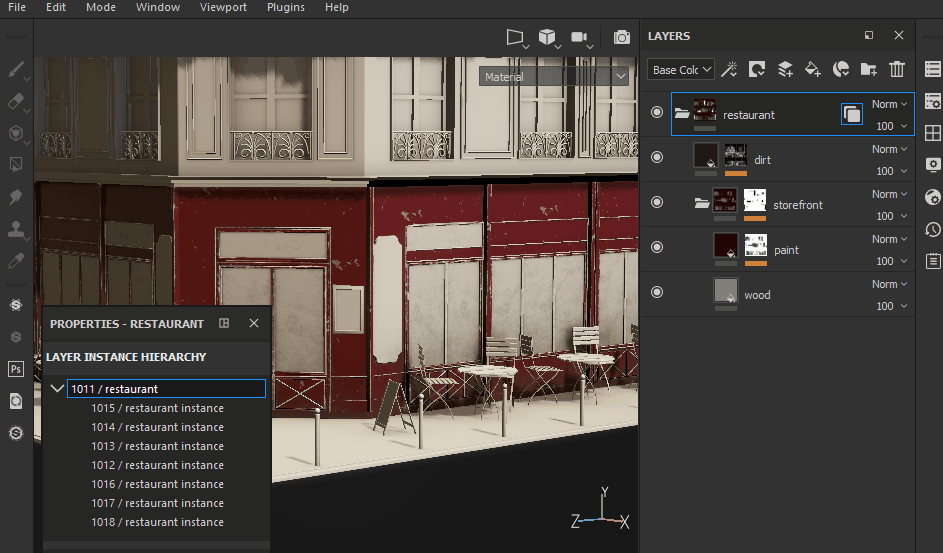The width and height of the screenshot is (943, 553).
Task: Open the Base Color channel dropdown
Action: tap(681, 70)
